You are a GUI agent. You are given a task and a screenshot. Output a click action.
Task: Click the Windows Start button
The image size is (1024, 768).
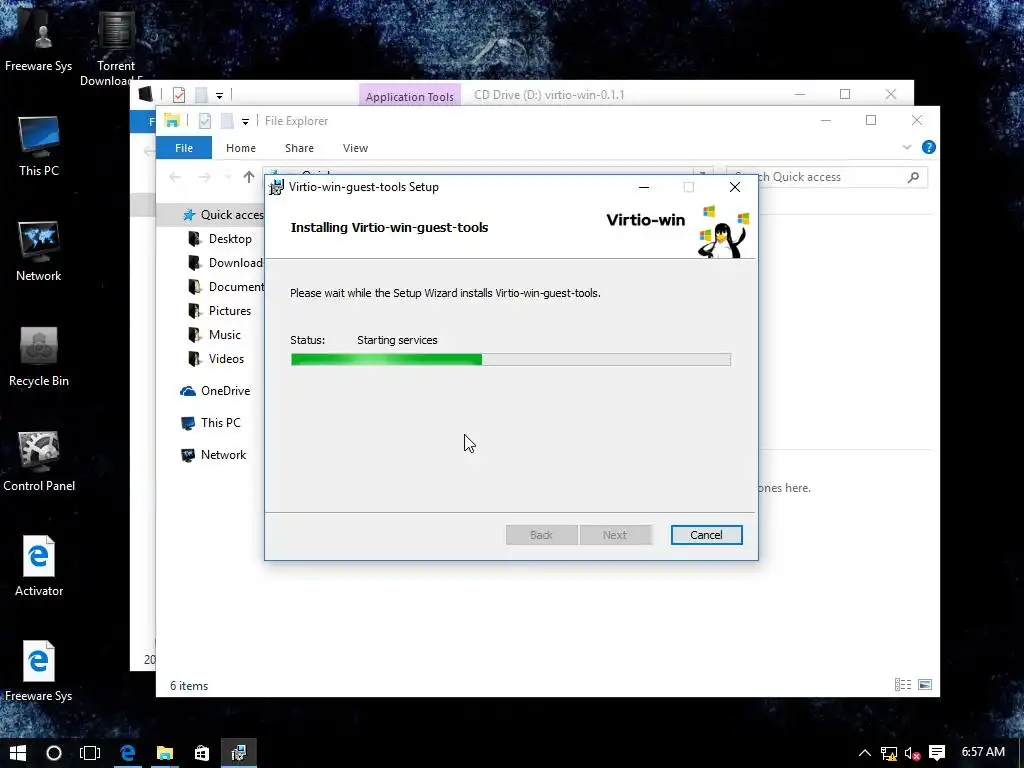18,753
